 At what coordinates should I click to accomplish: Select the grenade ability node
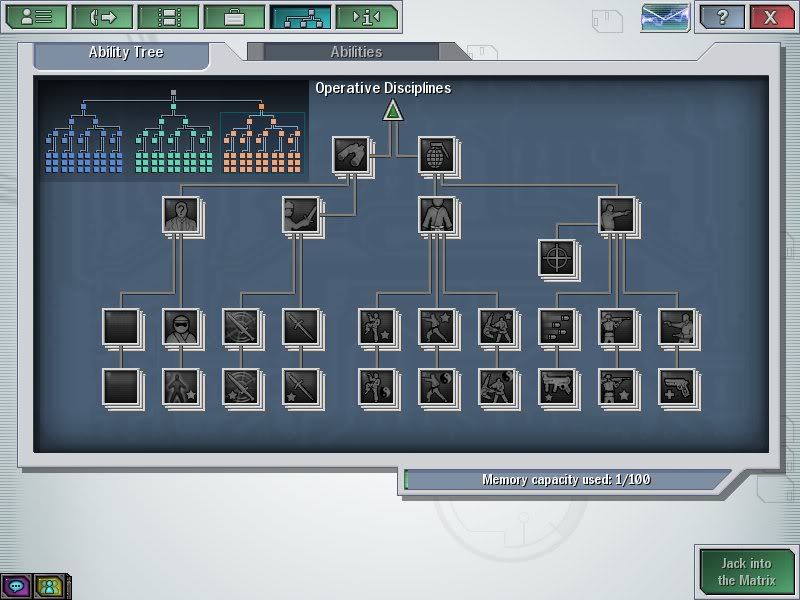coord(436,155)
